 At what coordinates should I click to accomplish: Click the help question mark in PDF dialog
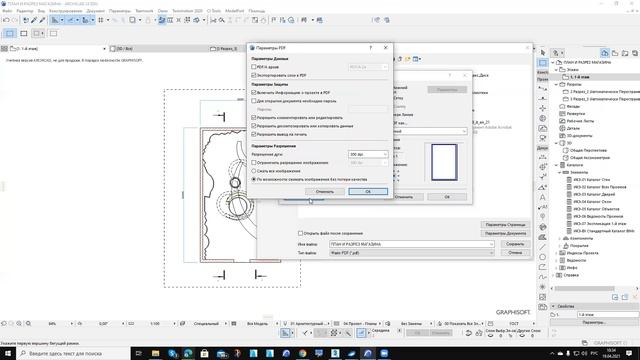coord(371,48)
